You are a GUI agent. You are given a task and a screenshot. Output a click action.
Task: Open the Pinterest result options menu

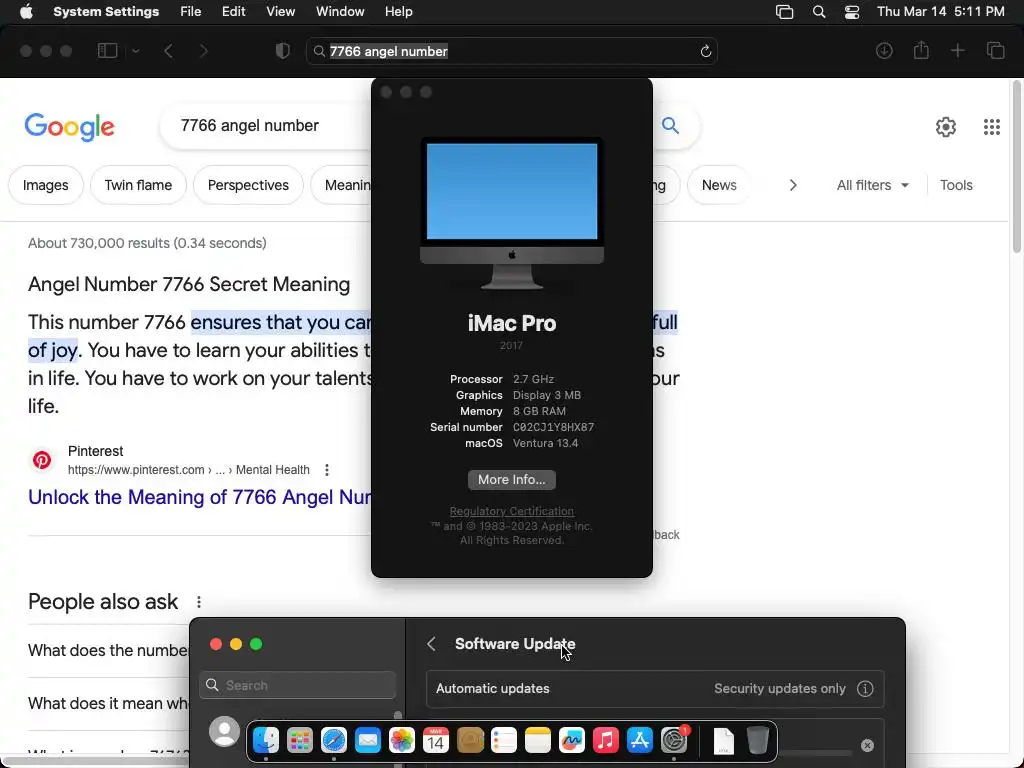(327, 470)
